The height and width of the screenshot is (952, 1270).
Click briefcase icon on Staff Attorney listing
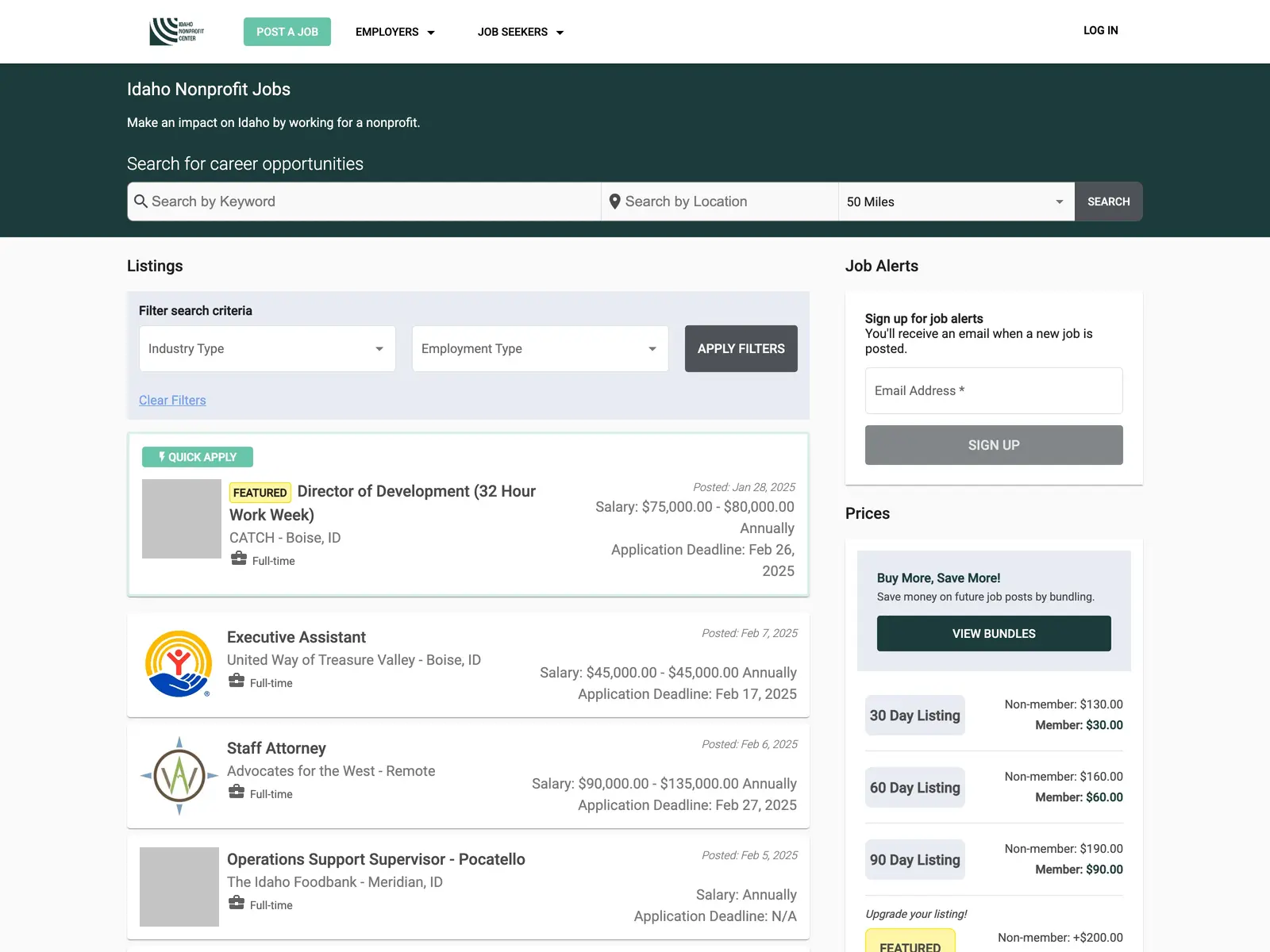[x=237, y=792]
